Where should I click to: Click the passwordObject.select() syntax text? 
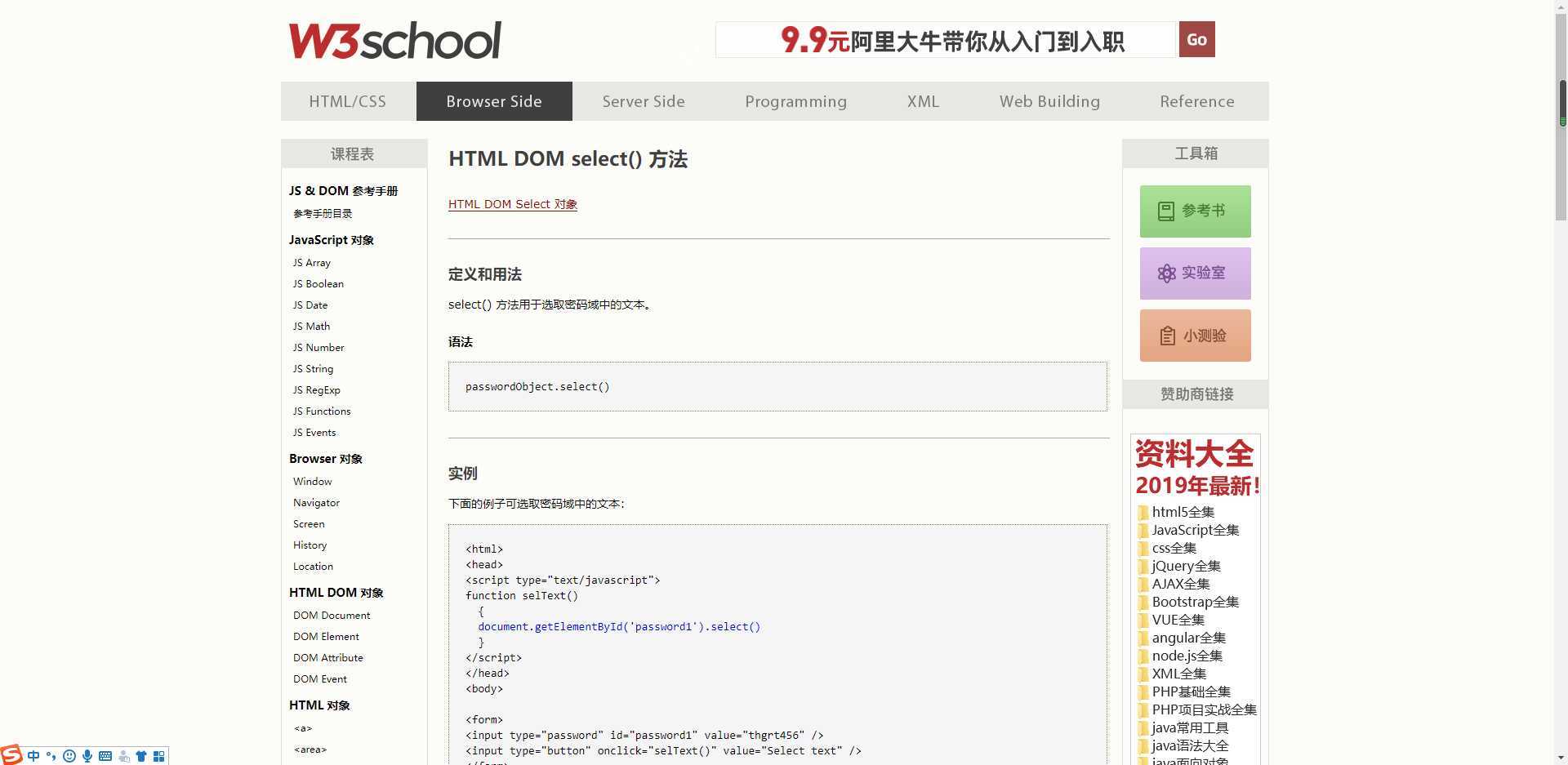[x=537, y=387]
